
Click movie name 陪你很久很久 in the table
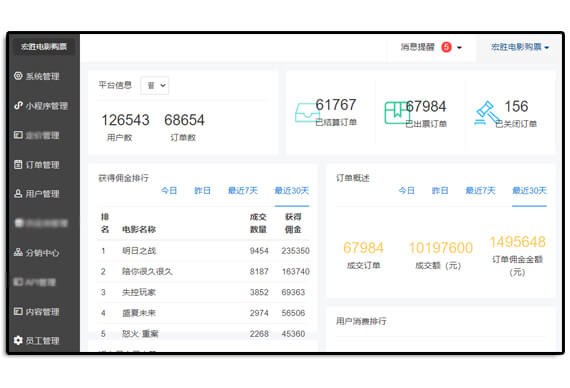click(147, 271)
